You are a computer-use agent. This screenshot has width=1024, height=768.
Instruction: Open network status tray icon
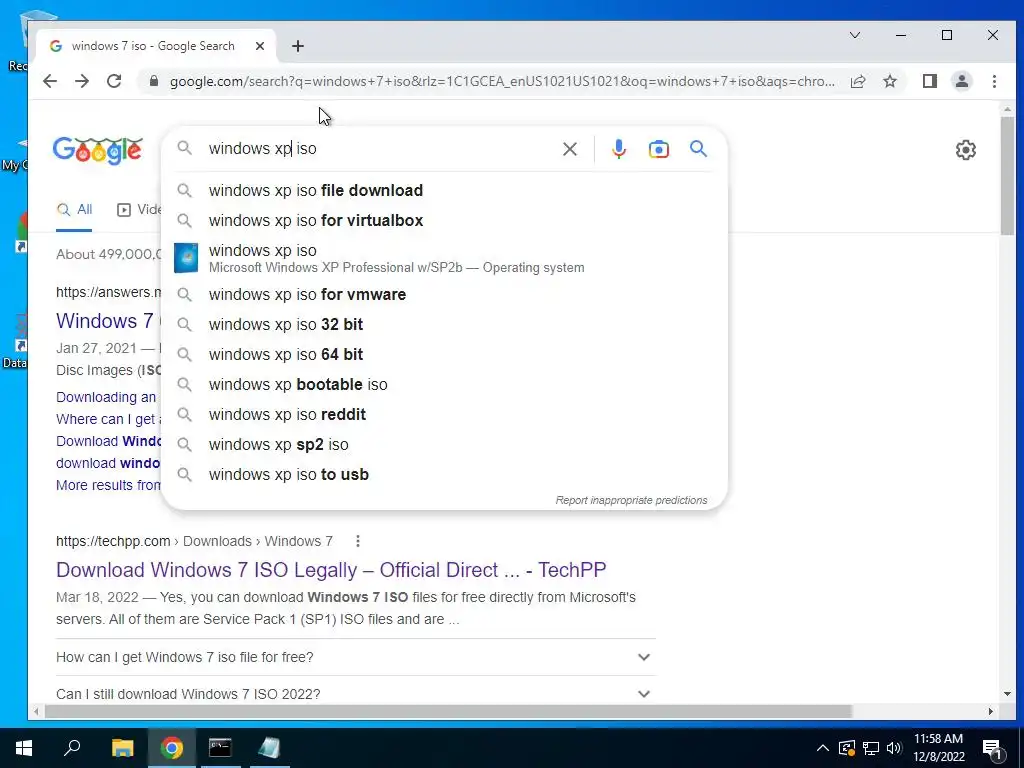pyautogui.click(x=871, y=748)
